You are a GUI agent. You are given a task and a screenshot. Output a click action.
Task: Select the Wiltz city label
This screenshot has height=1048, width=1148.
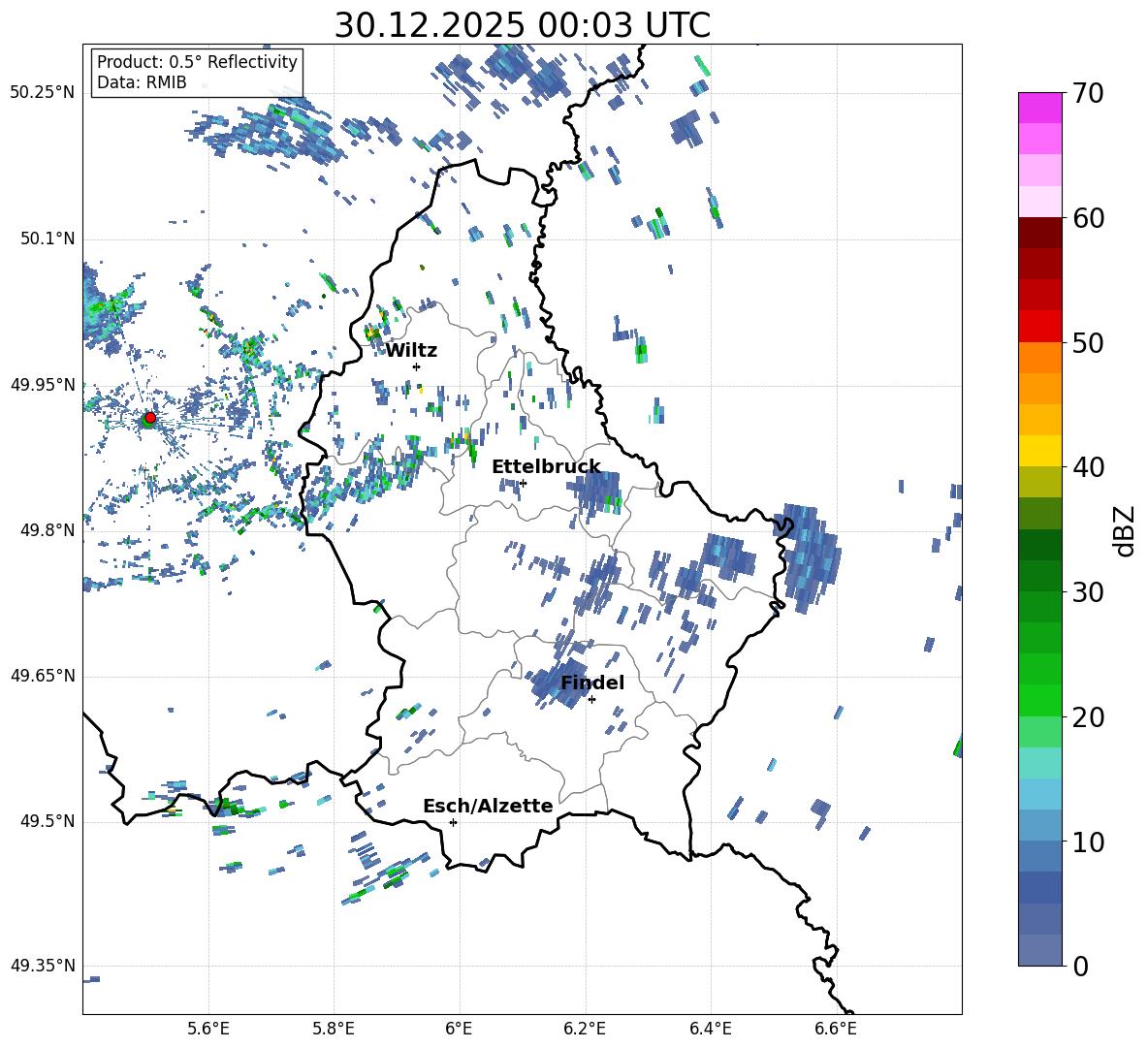[x=411, y=351]
